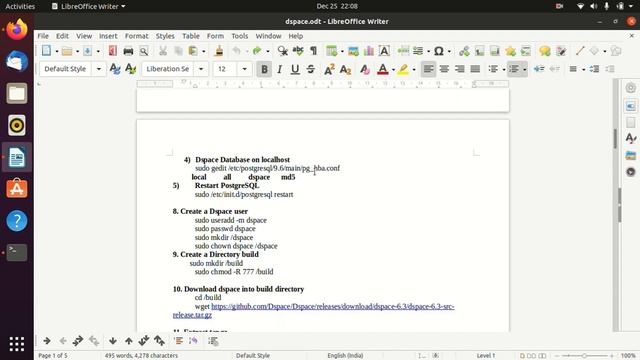Open the Styles menu
The image size is (640, 360).
165,36
